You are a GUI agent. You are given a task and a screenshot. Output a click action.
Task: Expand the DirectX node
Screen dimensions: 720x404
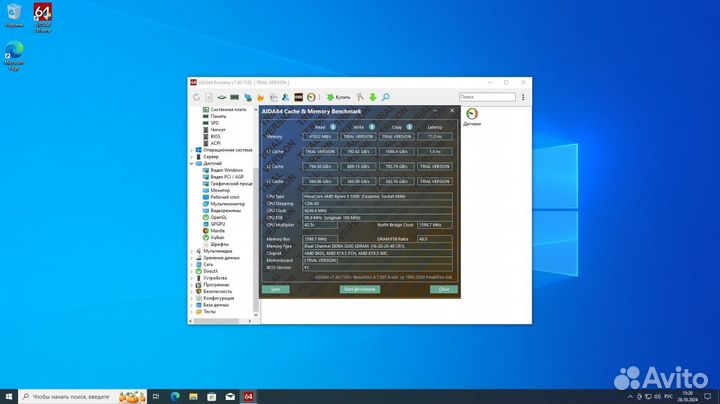[x=191, y=271]
